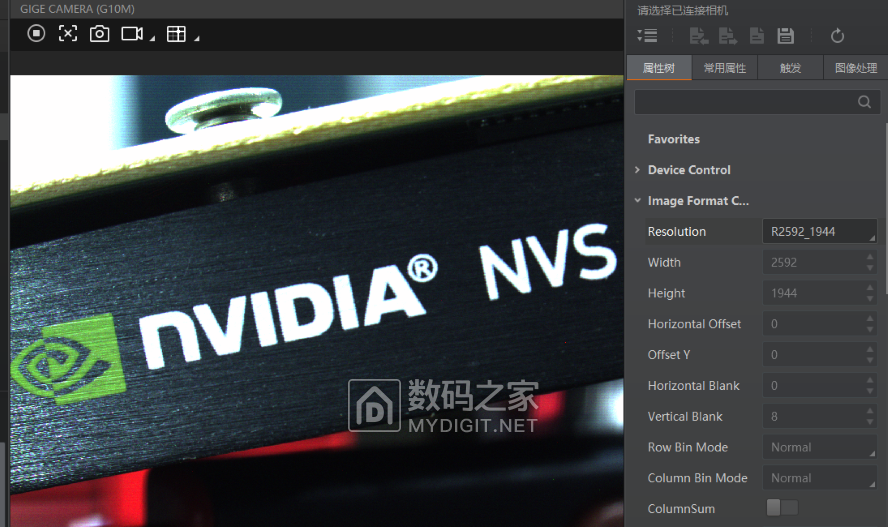Toggle the ColumnSum switch
The height and width of the screenshot is (527, 888).
[x=782, y=507]
